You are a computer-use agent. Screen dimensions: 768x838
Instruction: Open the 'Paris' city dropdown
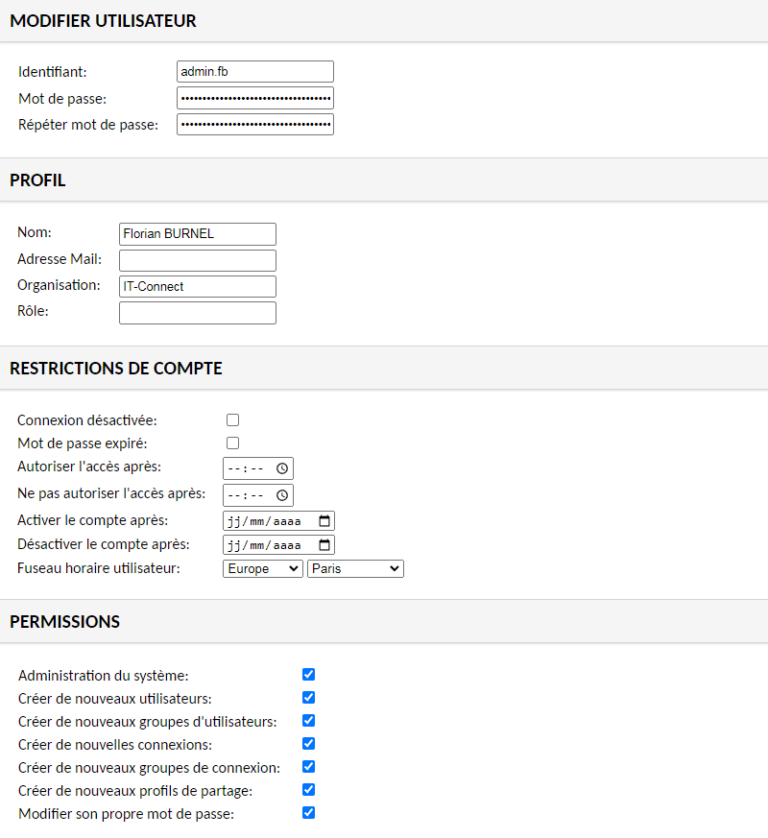pos(356,568)
